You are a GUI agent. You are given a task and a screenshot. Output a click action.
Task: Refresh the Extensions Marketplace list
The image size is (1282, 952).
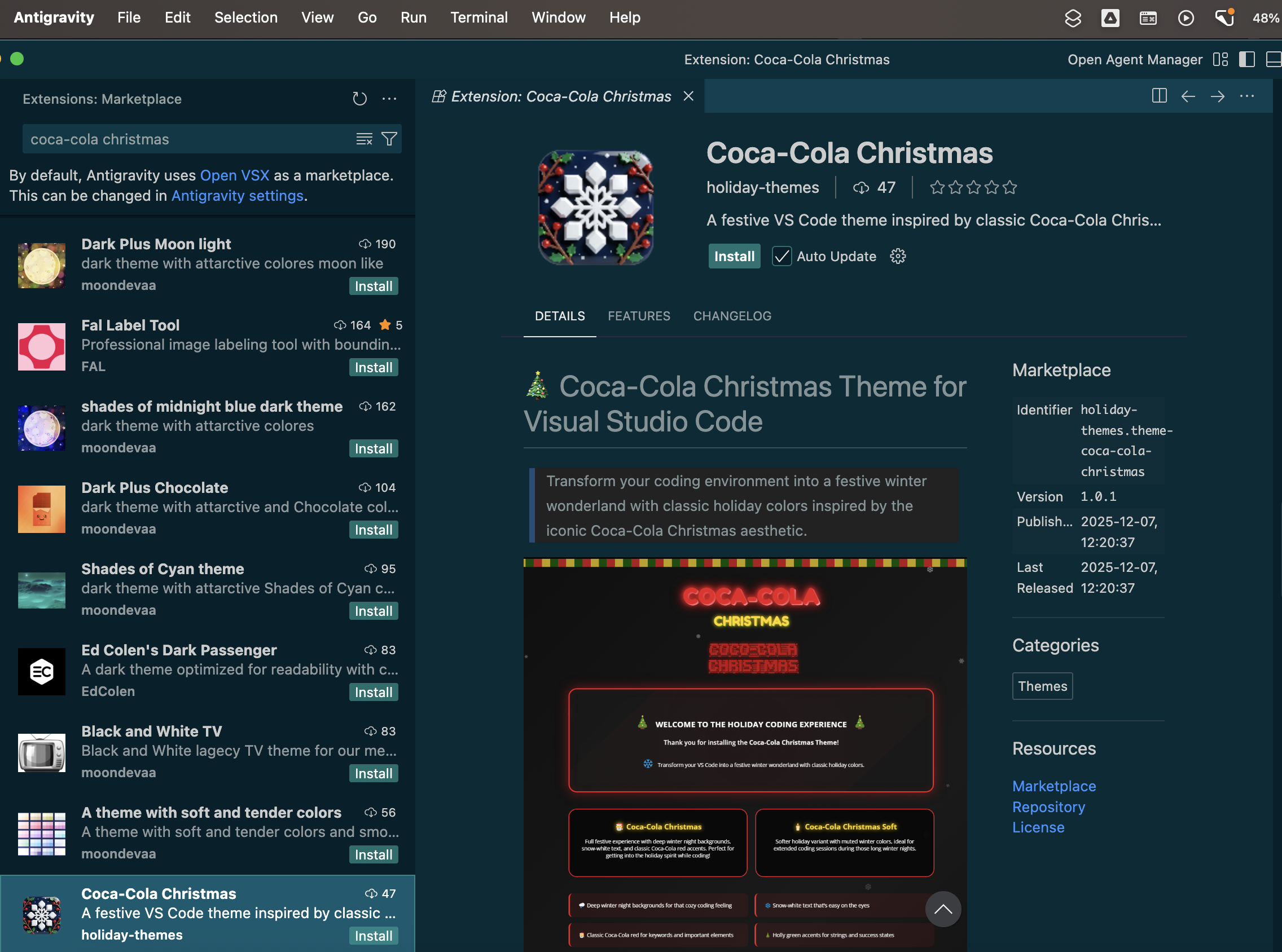[x=359, y=99]
